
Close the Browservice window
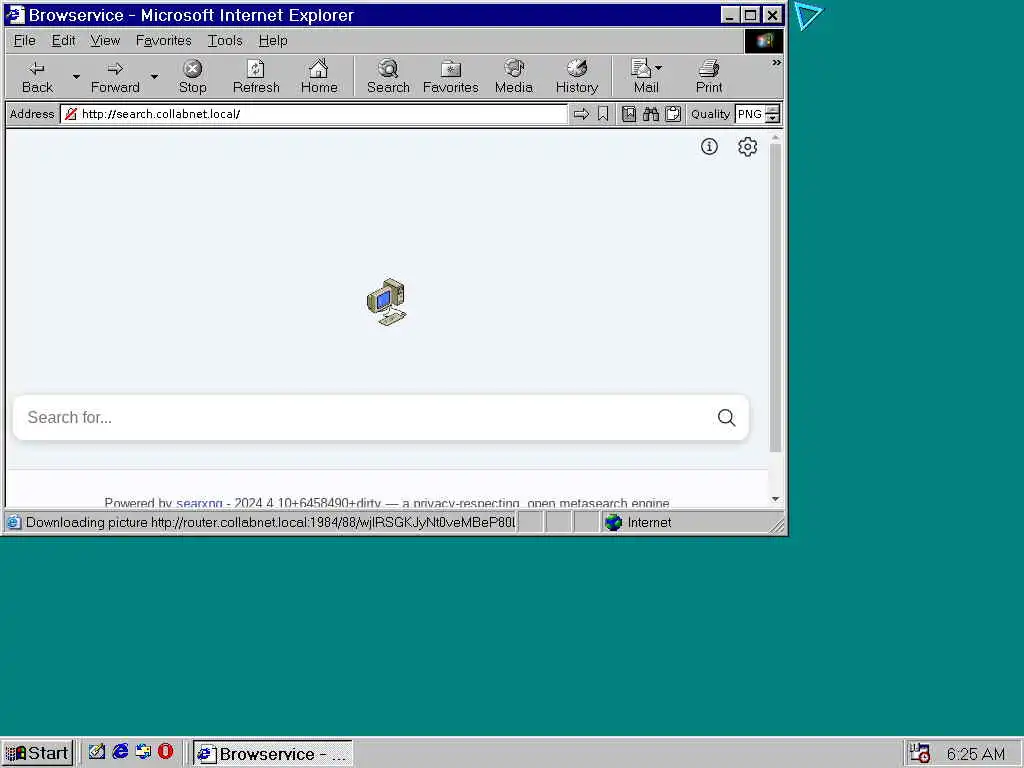click(x=773, y=15)
